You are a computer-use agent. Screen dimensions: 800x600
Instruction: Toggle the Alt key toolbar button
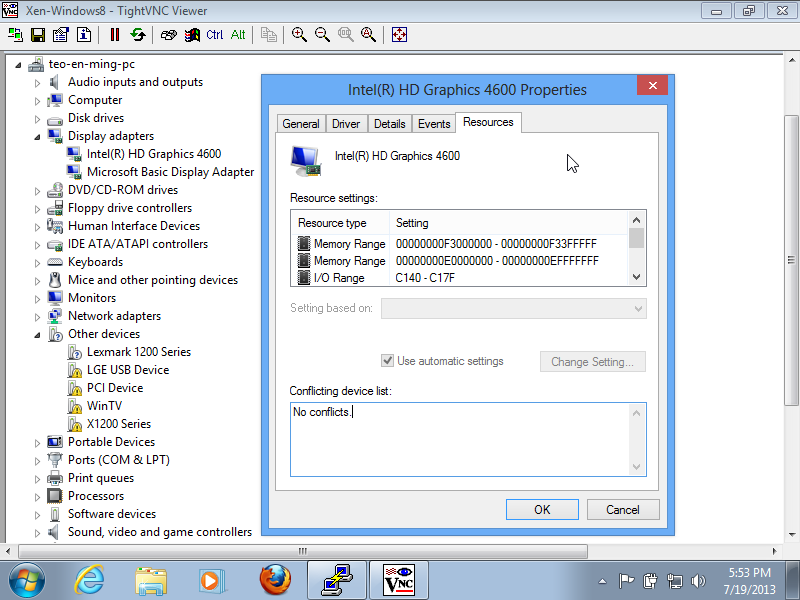point(238,34)
